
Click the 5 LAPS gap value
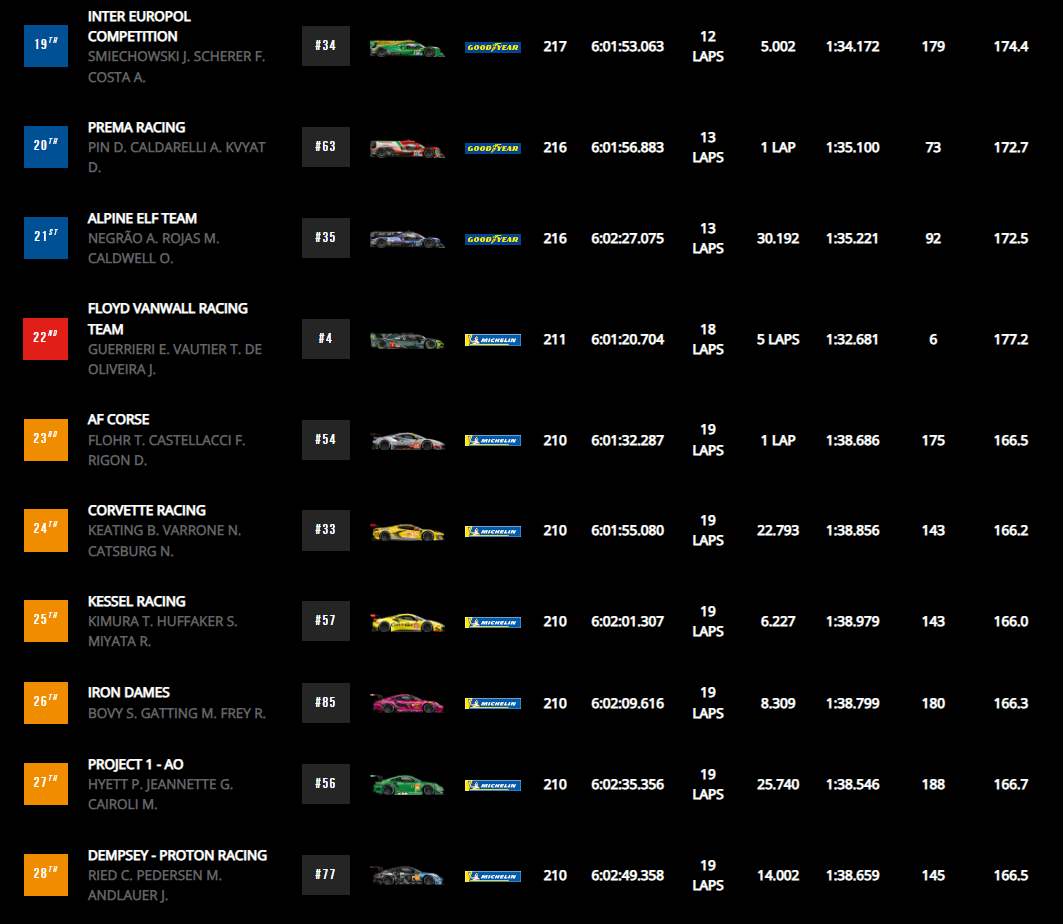click(778, 340)
